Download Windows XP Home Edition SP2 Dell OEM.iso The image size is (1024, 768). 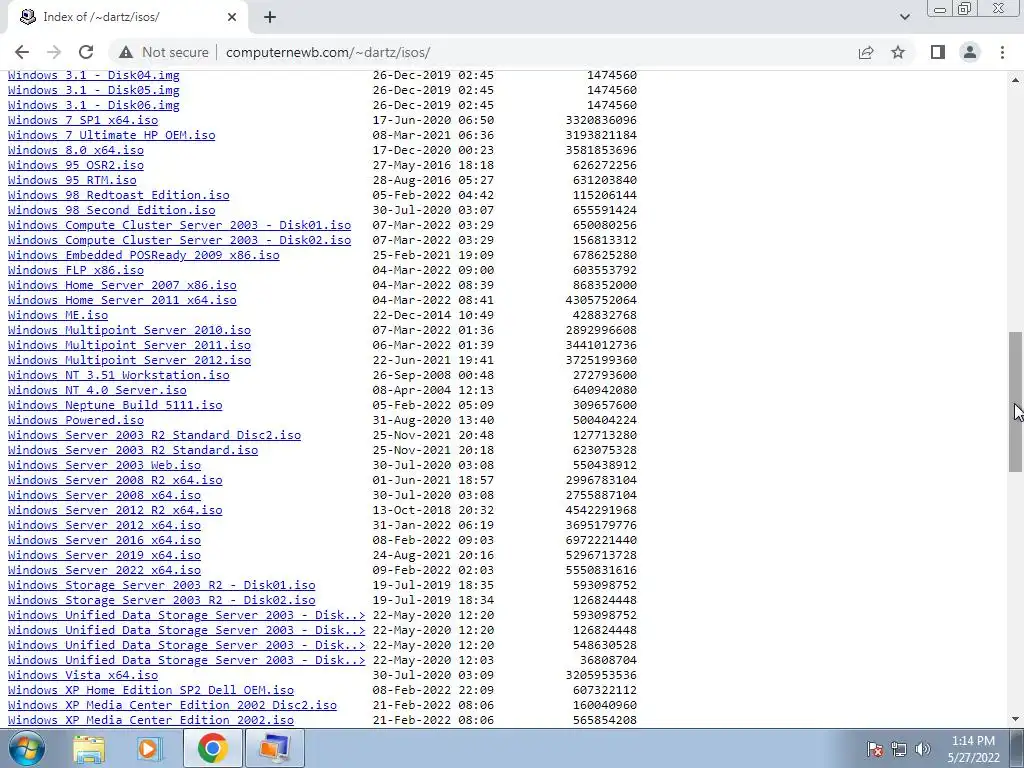[x=151, y=690]
